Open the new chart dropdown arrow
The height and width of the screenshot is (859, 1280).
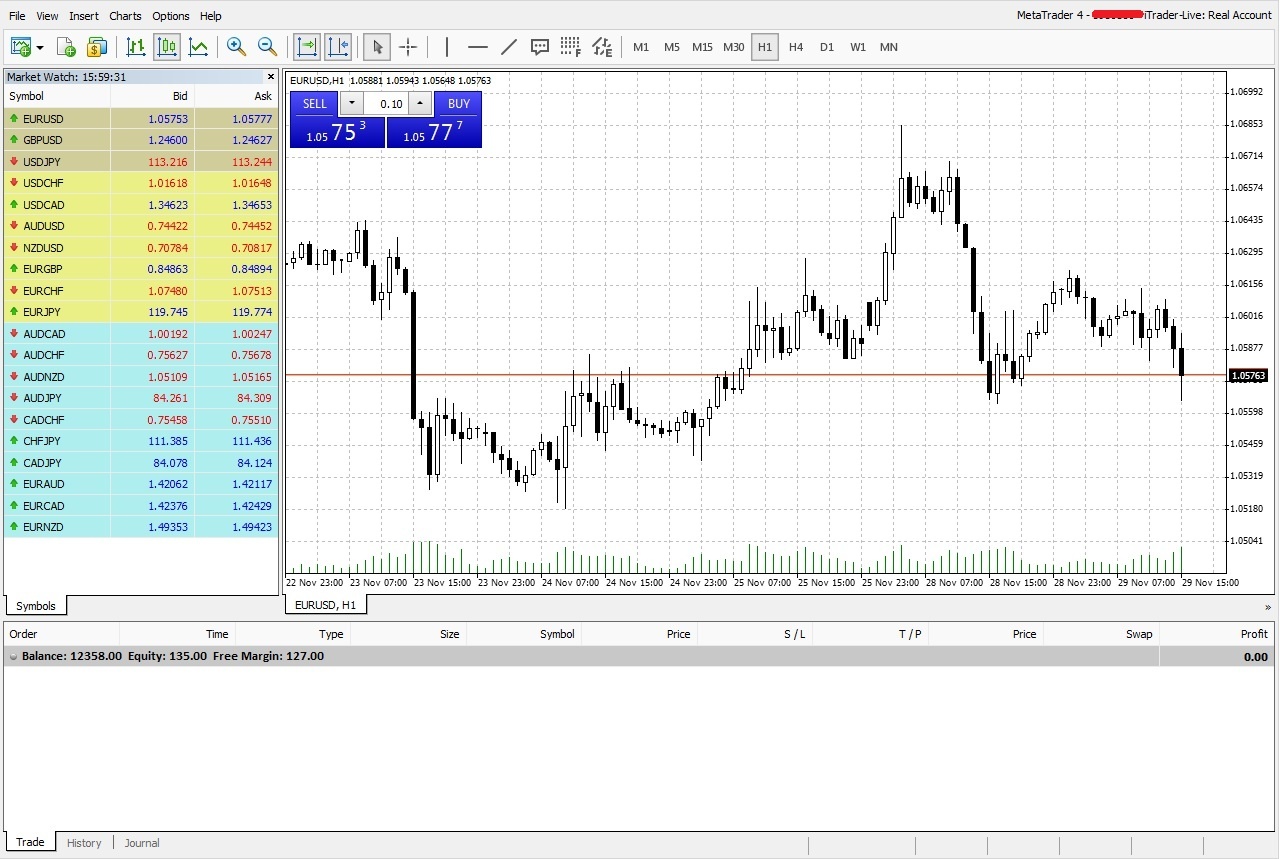[40, 47]
